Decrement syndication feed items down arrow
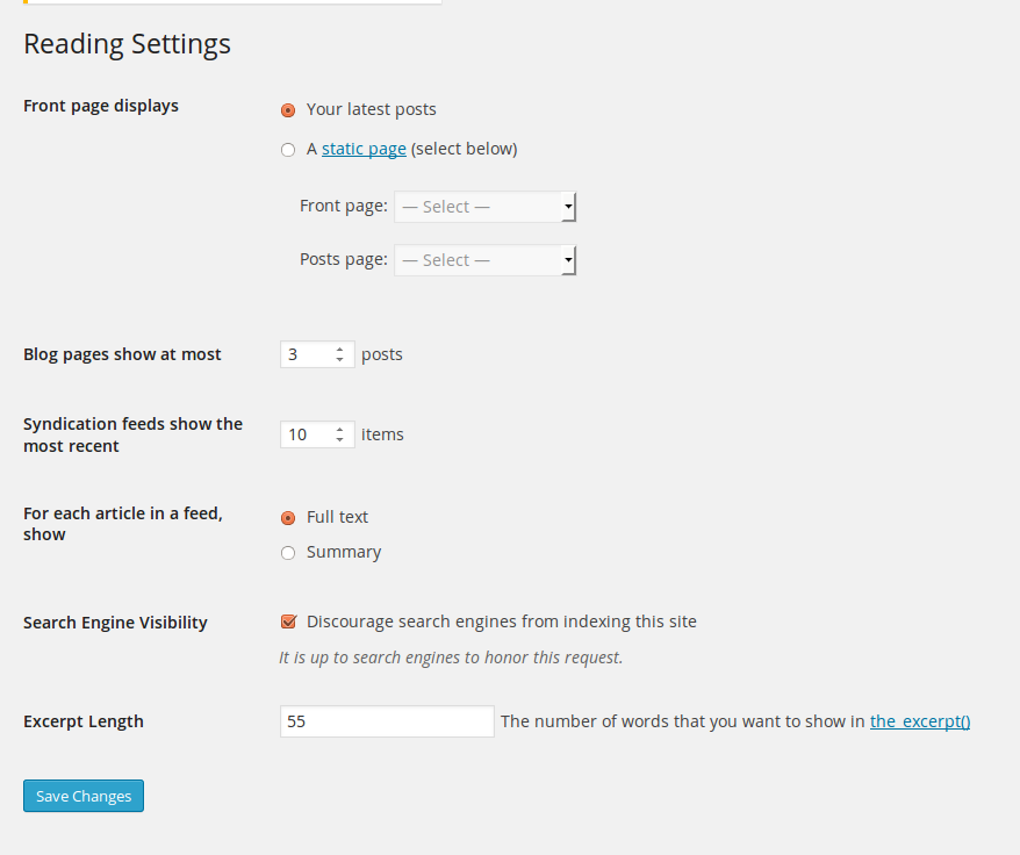1020x855 pixels. point(340,440)
